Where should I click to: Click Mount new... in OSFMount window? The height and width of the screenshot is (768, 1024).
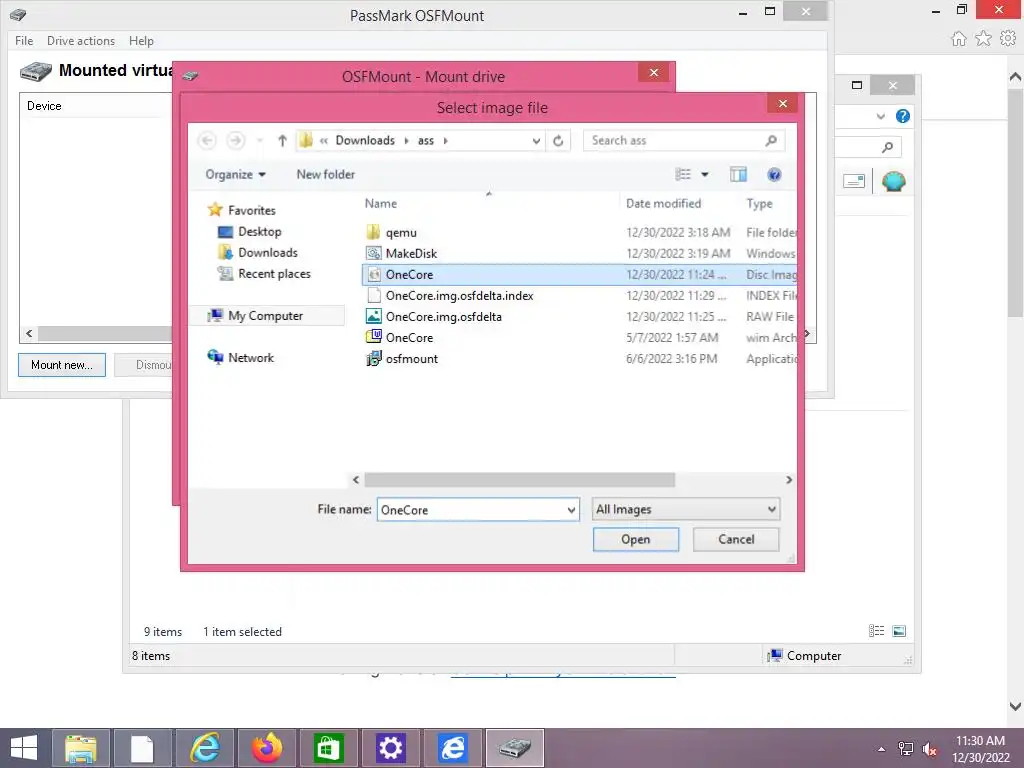(62, 365)
